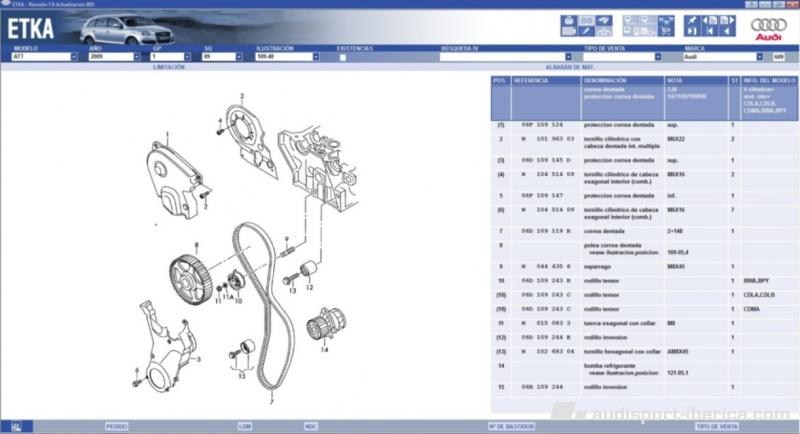Click the bottom-left status bar icon

pyautogui.click(x=16, y=426)
